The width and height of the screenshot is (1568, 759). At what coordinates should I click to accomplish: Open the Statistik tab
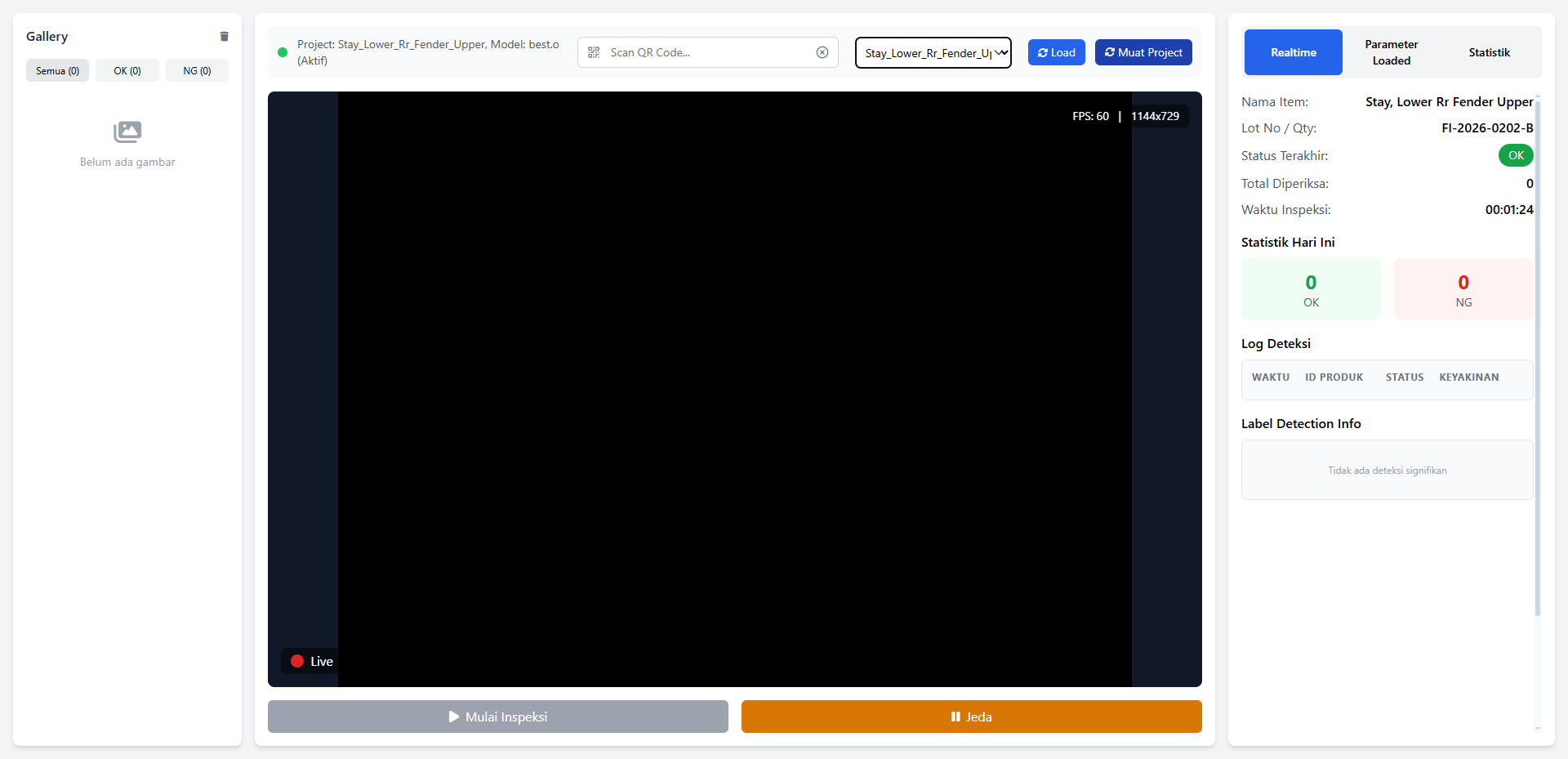[x=1489, y=52]
